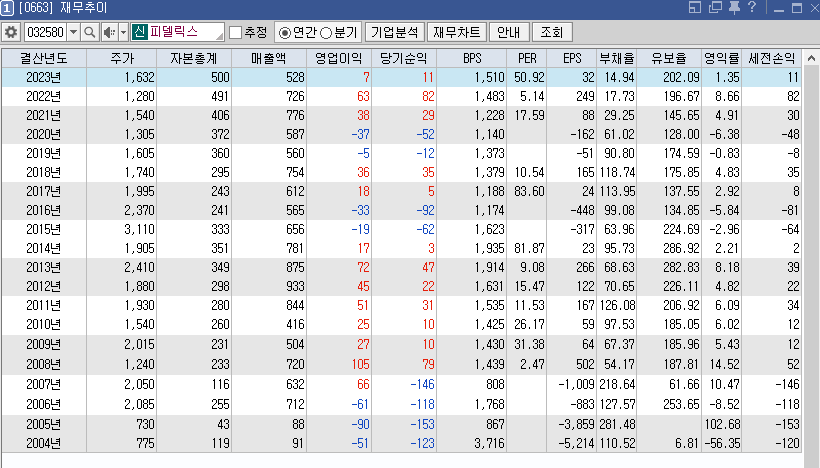This screenshot has width=820, height=468.
Task: Sort by 결산년도 column header
Action: point(44,58)
